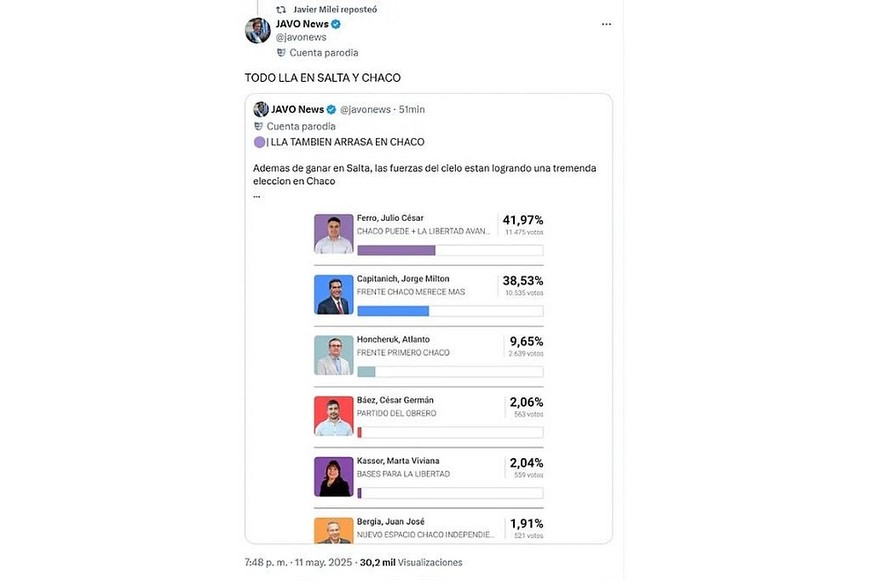The height and width of the screenshot is (580, 870).
Task: Click the 7:48 p. m. timestamp
Action: [268, 563]
